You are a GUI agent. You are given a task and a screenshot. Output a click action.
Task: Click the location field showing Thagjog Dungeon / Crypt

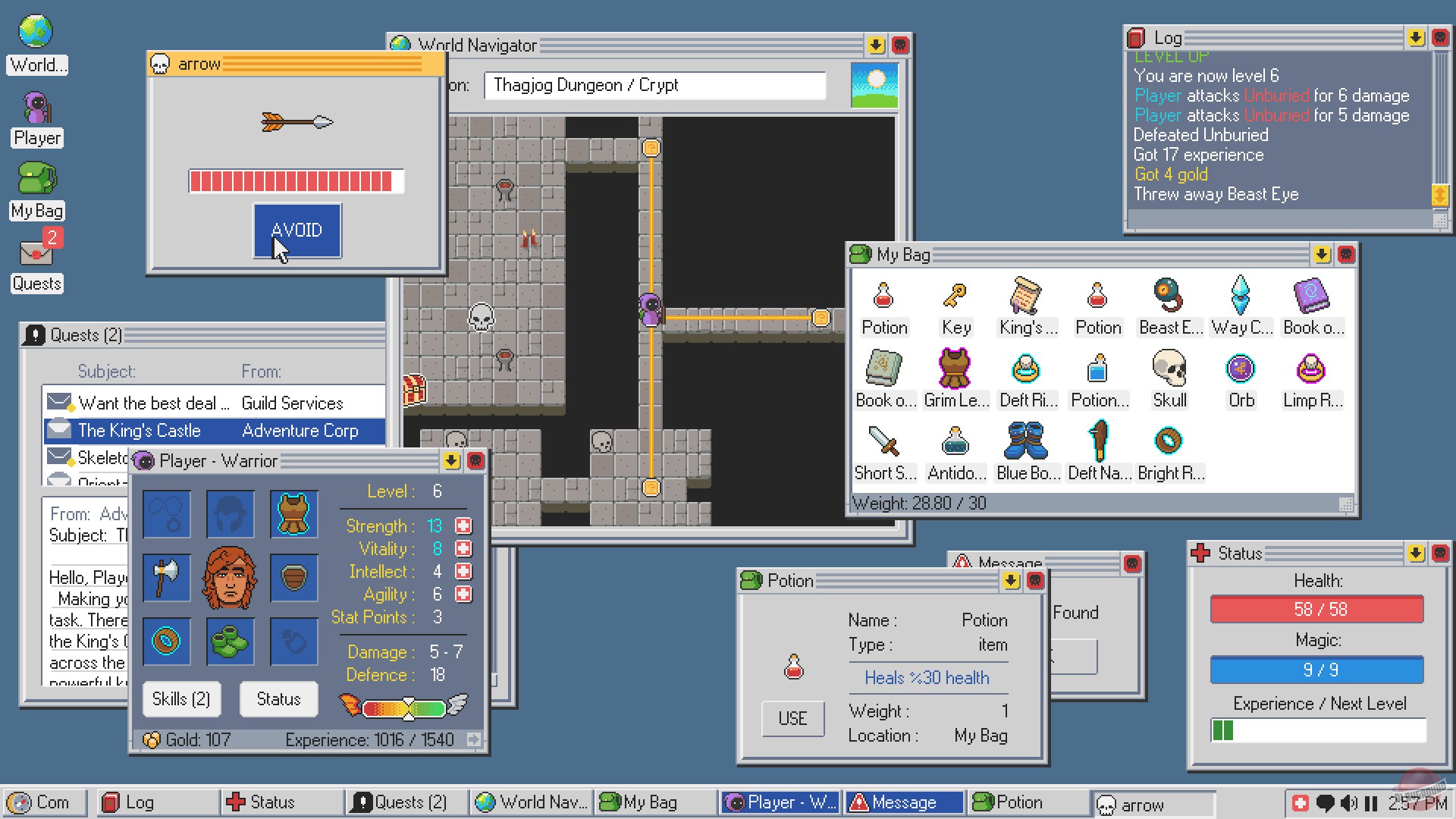pos(654,85)
